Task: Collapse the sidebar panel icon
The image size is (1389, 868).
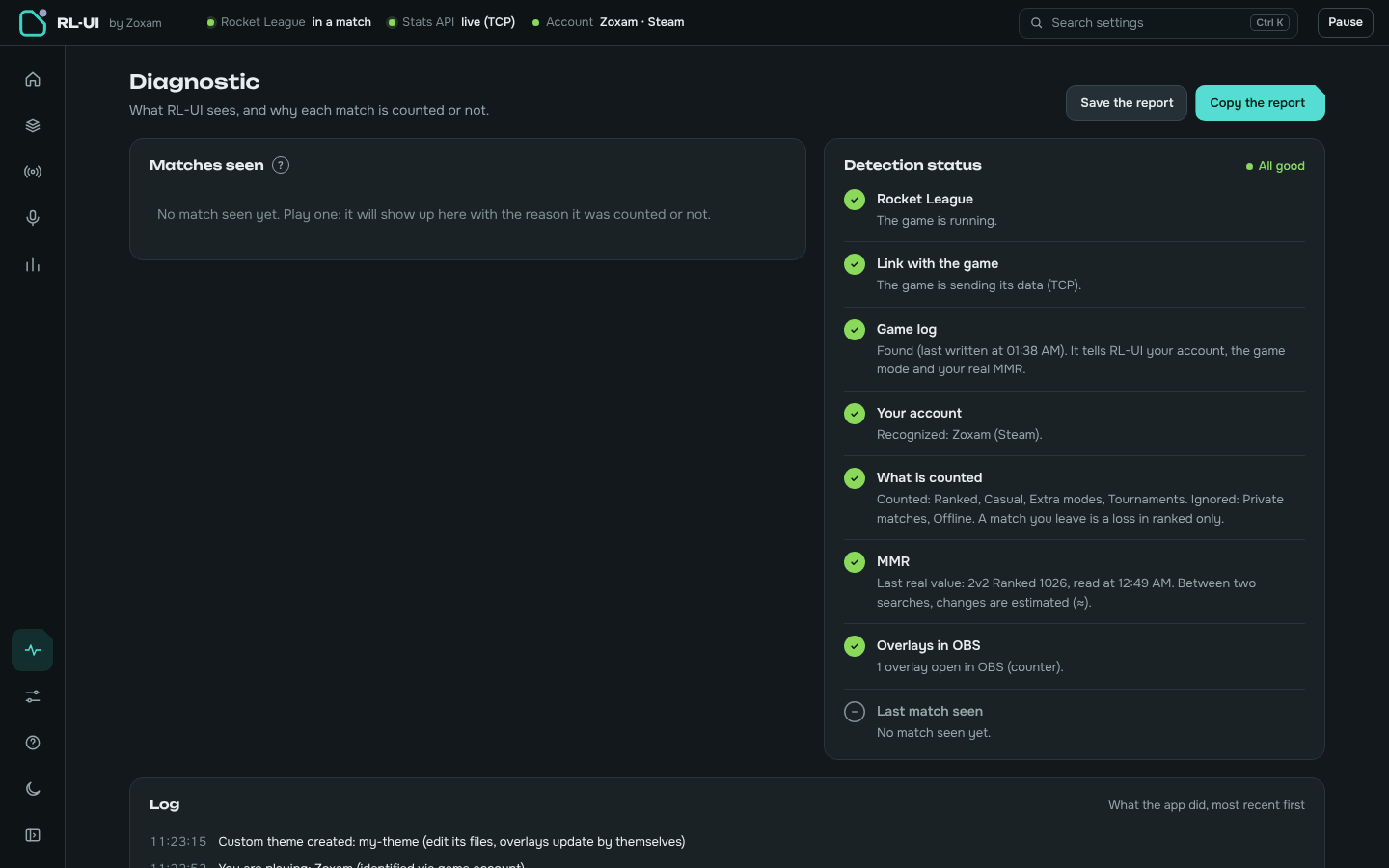Action: pyautogui.click(x=33, y=835)
